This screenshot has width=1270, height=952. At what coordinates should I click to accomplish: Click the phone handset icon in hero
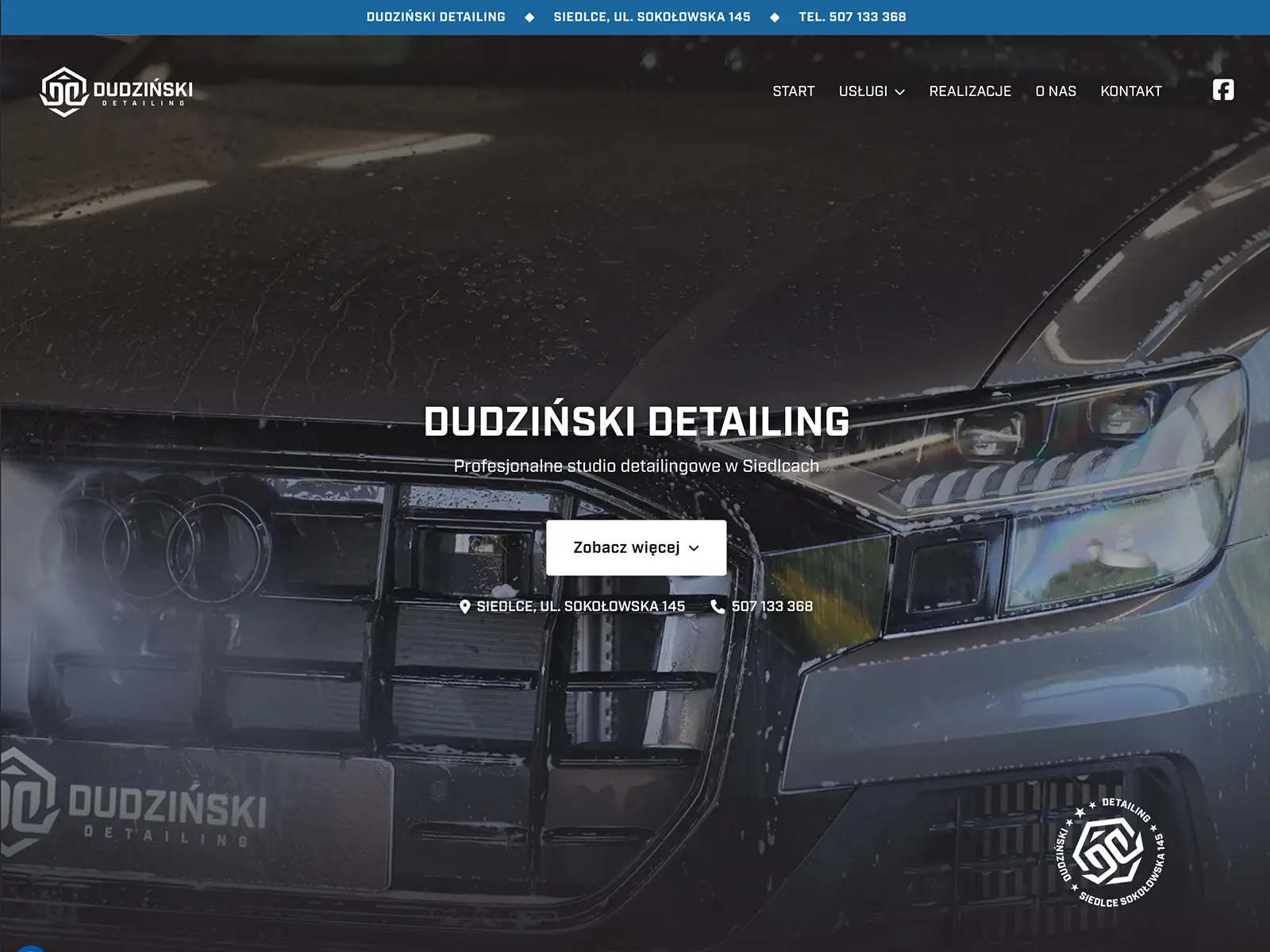point(718,607)
